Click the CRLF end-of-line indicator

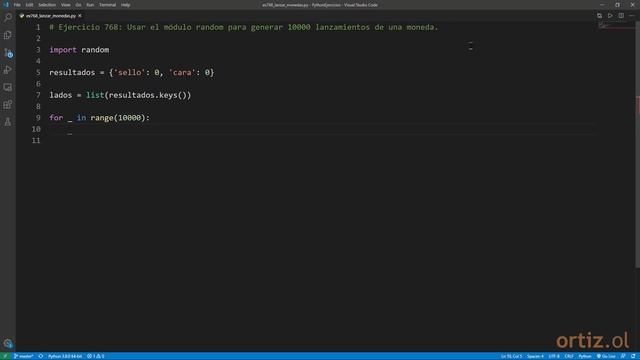(569, 356)
